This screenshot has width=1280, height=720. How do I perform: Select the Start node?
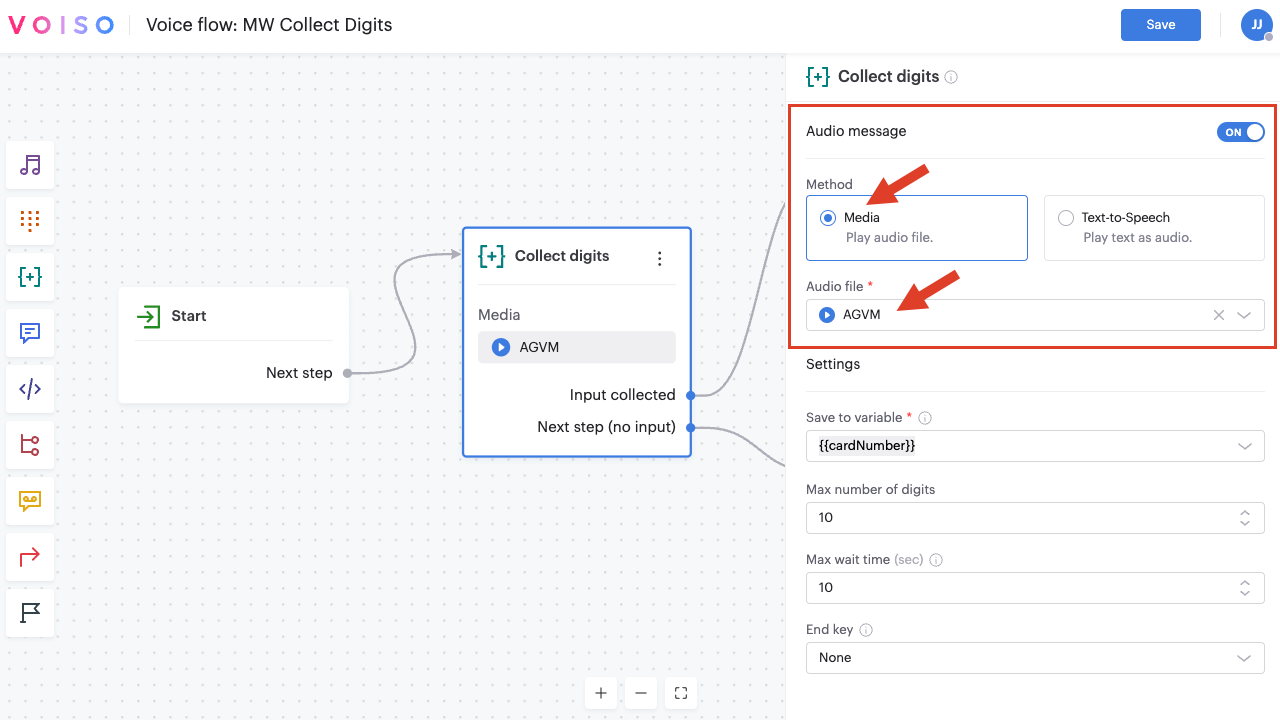234,345
